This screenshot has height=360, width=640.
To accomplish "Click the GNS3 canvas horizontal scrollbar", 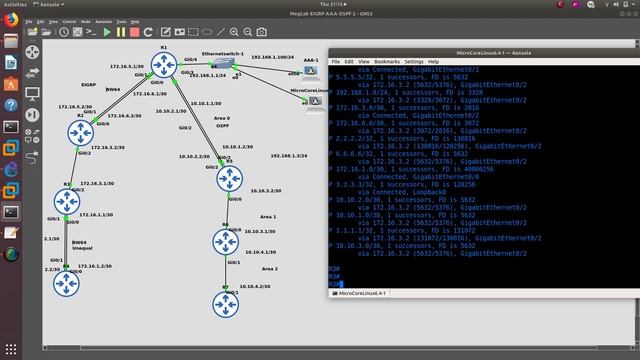I will point(339,348).
